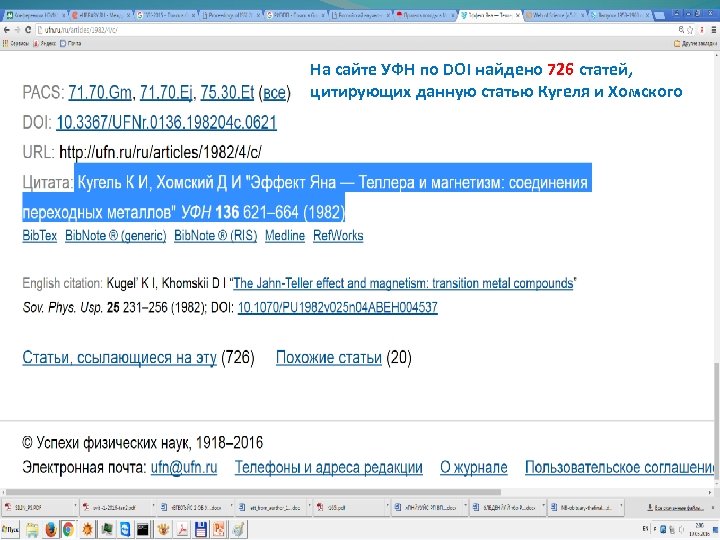Click the browser forward arrow
The width and height of the screenshot is (720, 540).
click(x=17, y=30)
